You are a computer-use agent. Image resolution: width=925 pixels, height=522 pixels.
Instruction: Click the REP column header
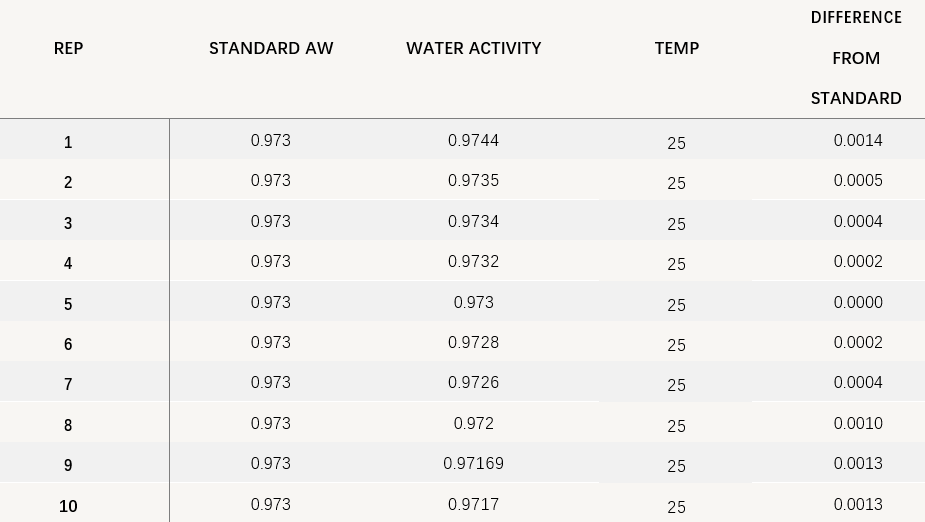tap(68, 48)
